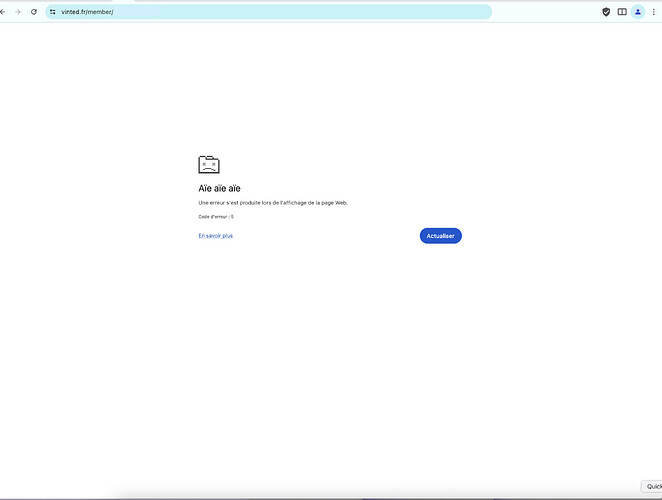The height and width of the screenshot is (500, 662).
Task: Click 'vinted.fr' domain text in the address bar
Action: 74,12
